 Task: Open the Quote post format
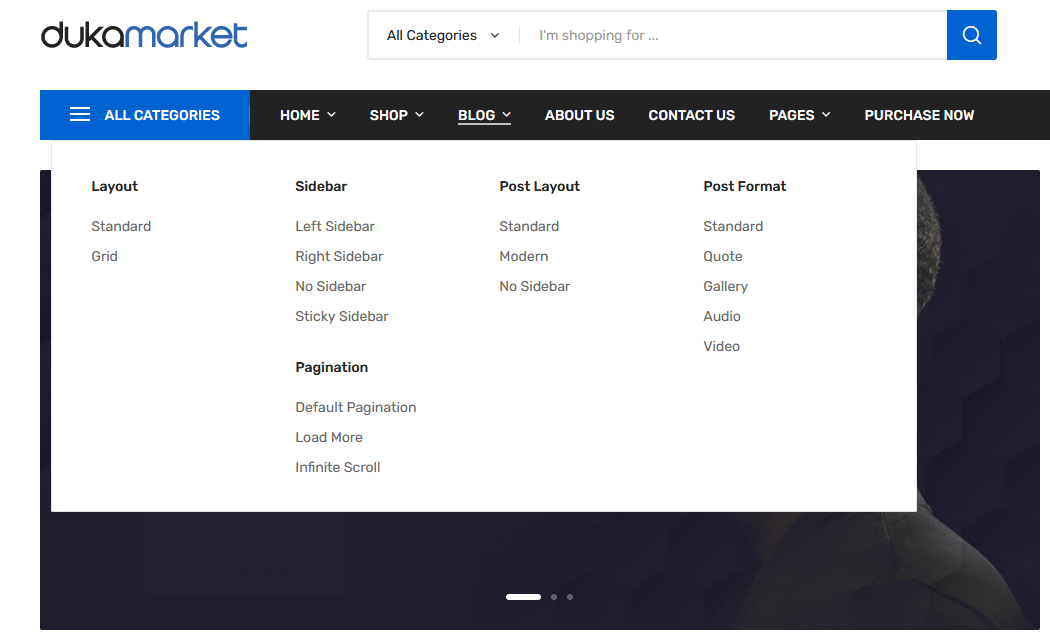click(723, 256)
